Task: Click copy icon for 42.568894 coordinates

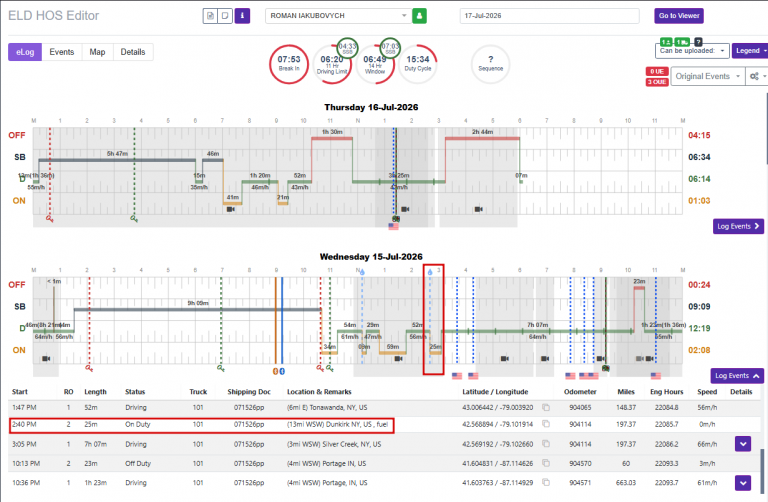Action: click(x=546, y=424)
